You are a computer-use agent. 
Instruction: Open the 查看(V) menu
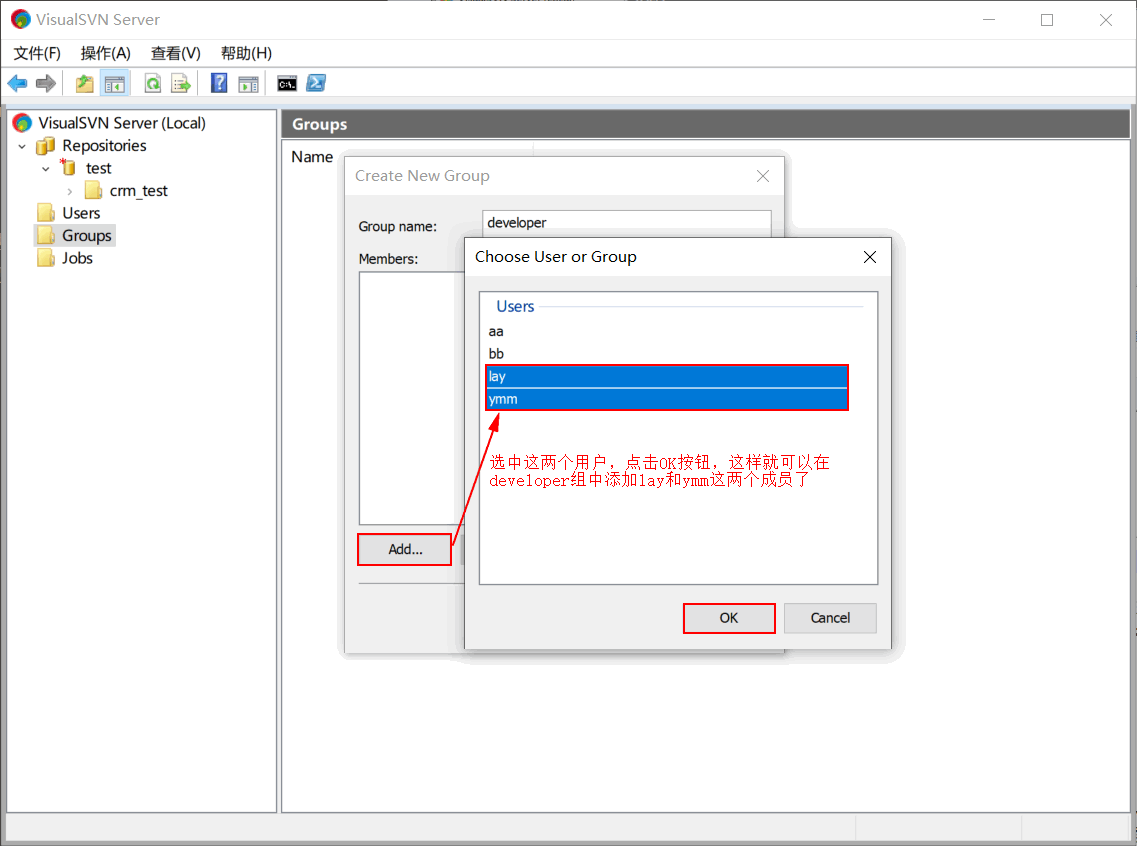click(x=175, y=53)
